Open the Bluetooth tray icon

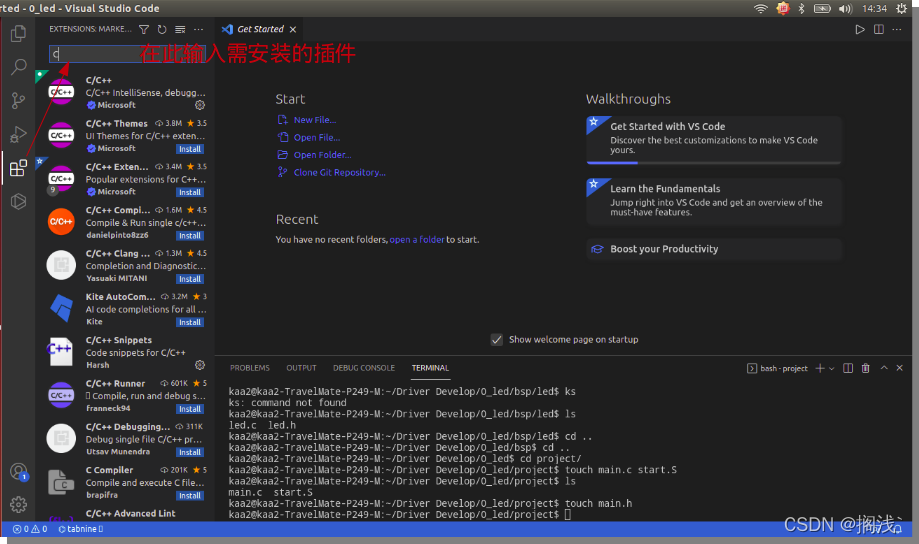pos(802,8)
